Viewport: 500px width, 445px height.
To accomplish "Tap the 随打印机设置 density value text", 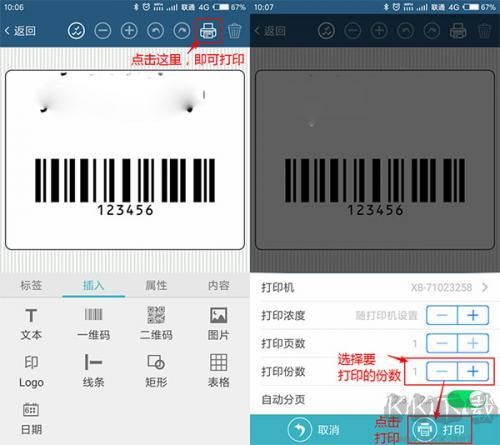I will click(386, 315).
